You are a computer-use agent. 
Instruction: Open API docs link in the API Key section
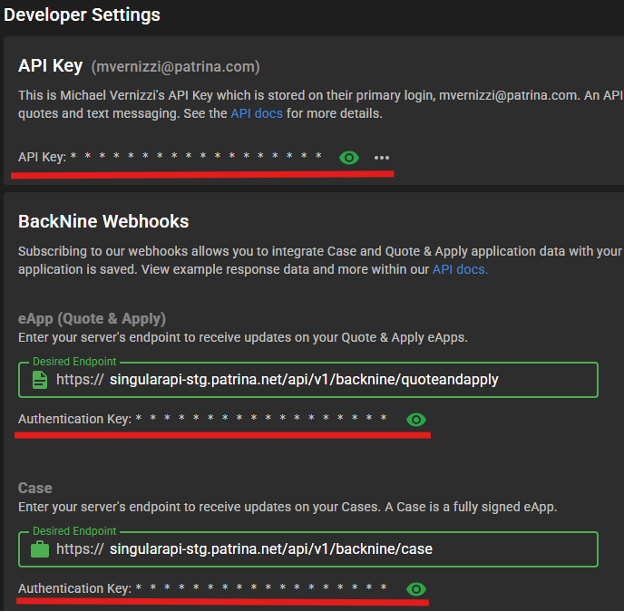tap(257, 114)
